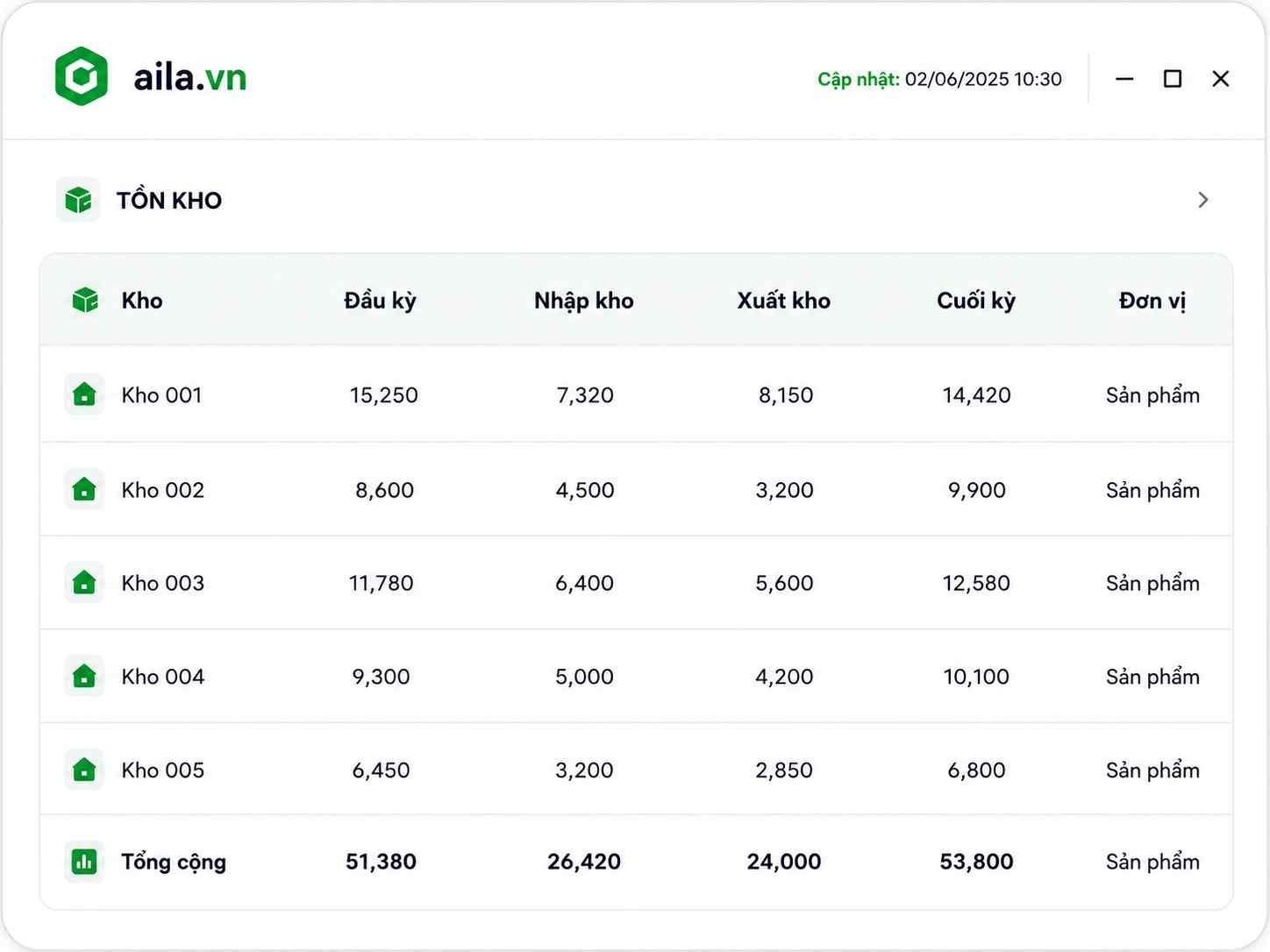The image size is (1270, 952).
Task: Open the Kho 003 row label
Action: (163, 583)
